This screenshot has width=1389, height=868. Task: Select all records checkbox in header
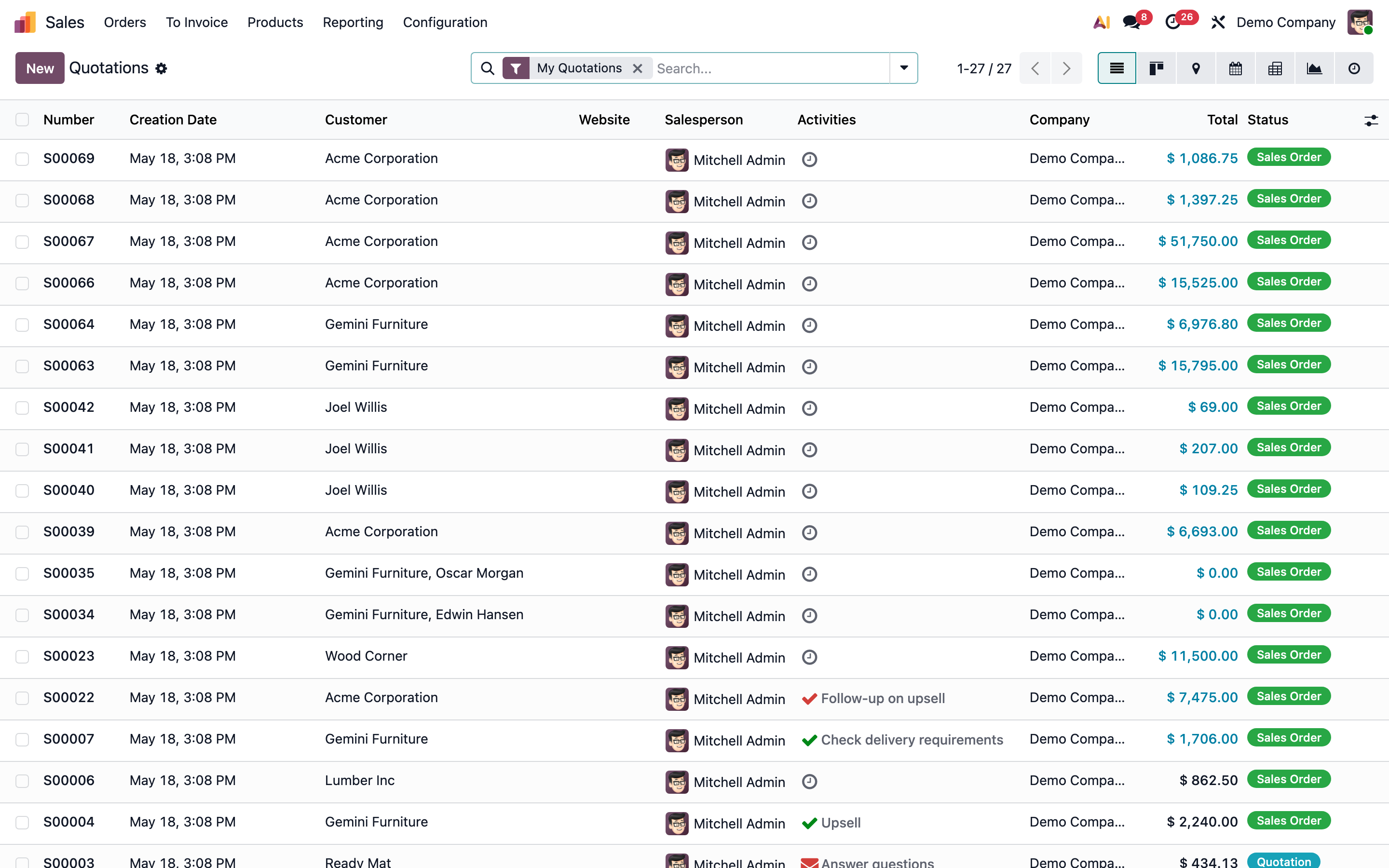(22, 120)
